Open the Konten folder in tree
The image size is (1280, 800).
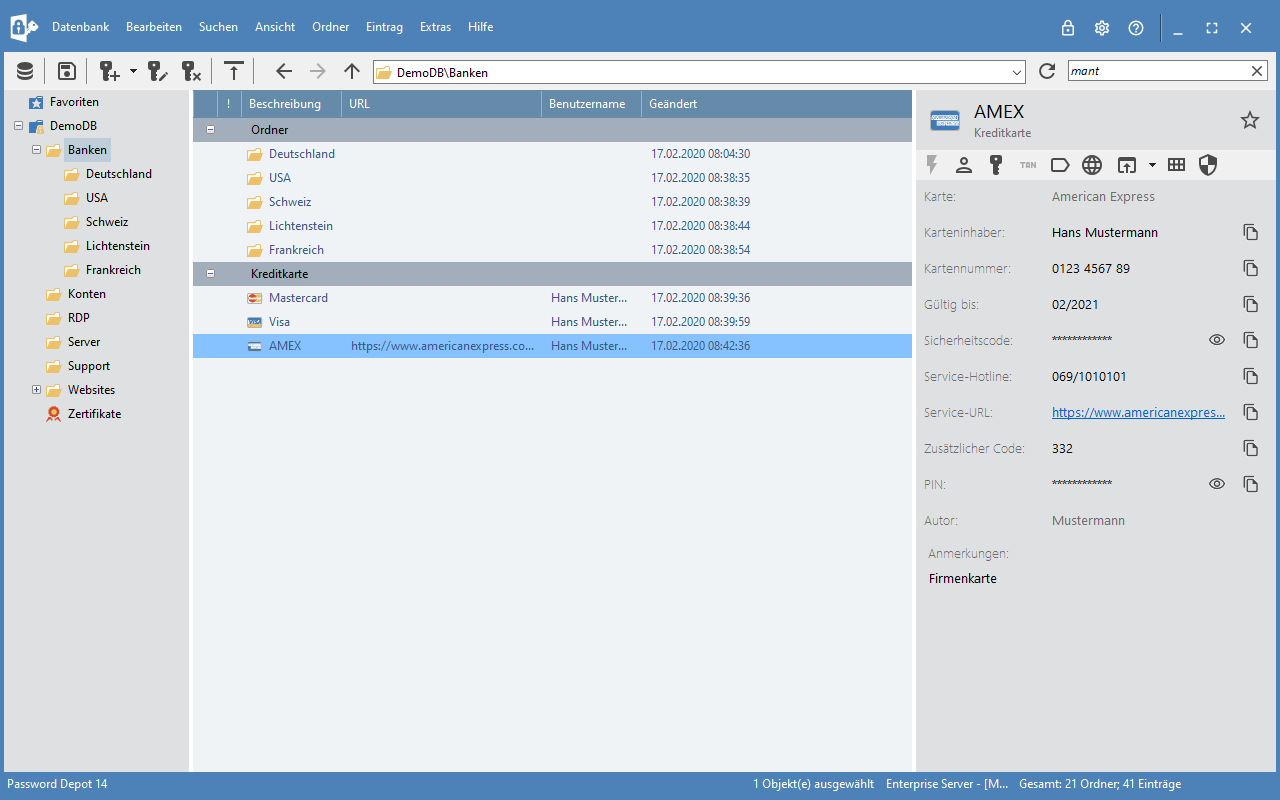tap(87, 294)
